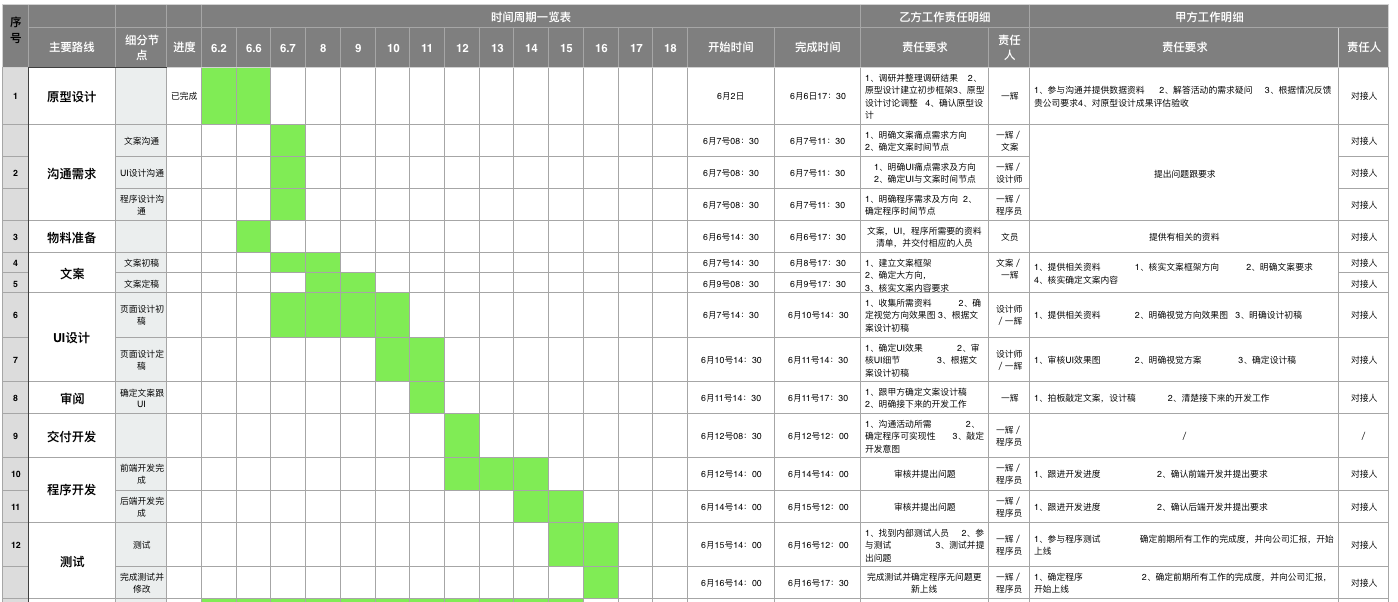Select the 提出问题跟要求 merged cell
Screen dimensions: 1398x602
[x=1184, y=173]
